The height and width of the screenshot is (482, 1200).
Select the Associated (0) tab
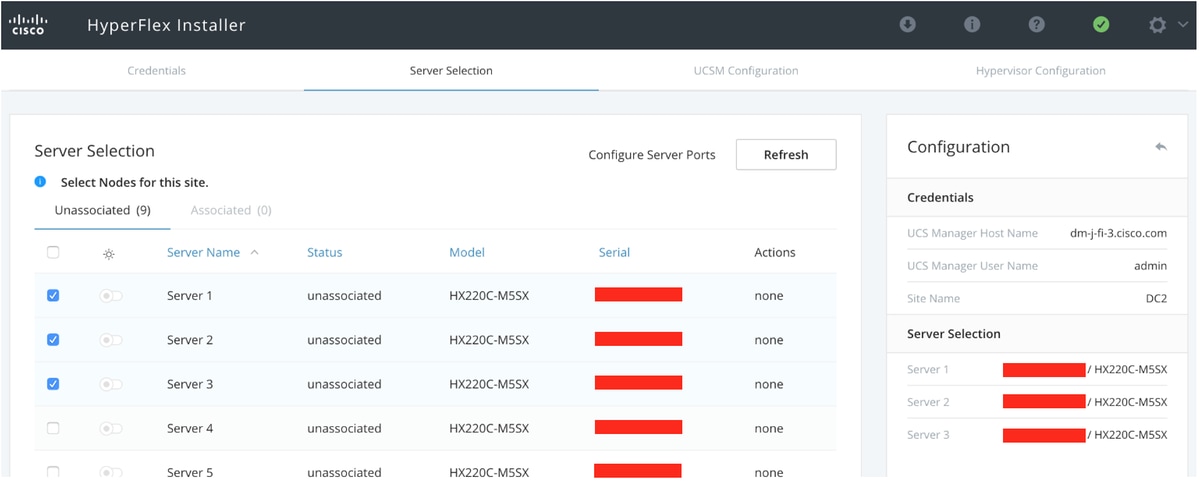click(x=231, y=210)
